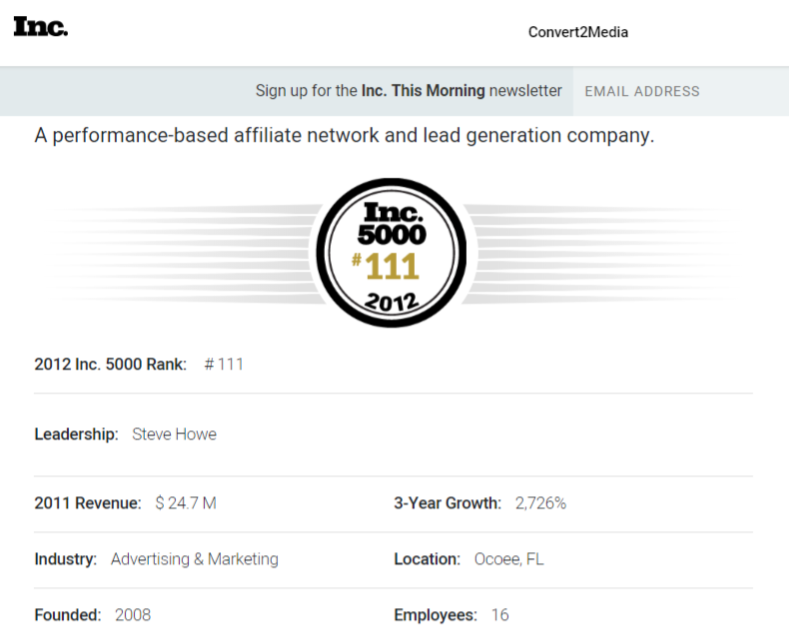Image resolution: width=790 pixels, height=635 pixels.
Task: Click the company description tagline
Action: click(x=344, y=136)
